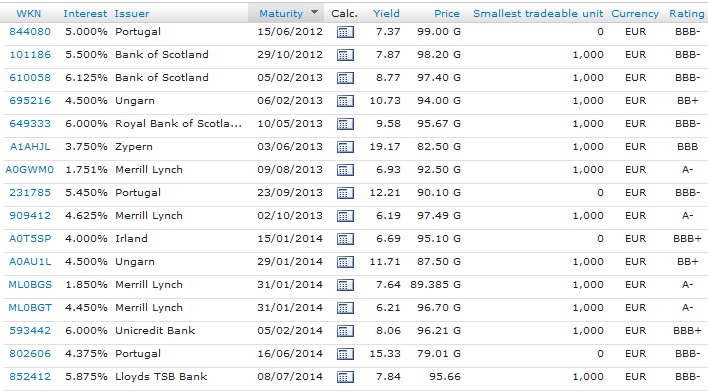
Task: Open WKN link 909412
Action: click(30, 216)
